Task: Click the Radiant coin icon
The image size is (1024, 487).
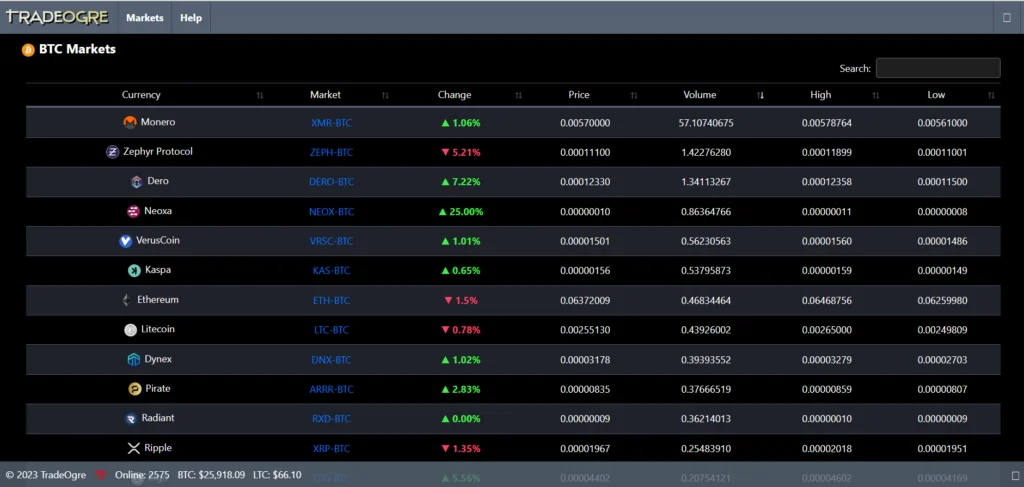Action: (131, 418)
